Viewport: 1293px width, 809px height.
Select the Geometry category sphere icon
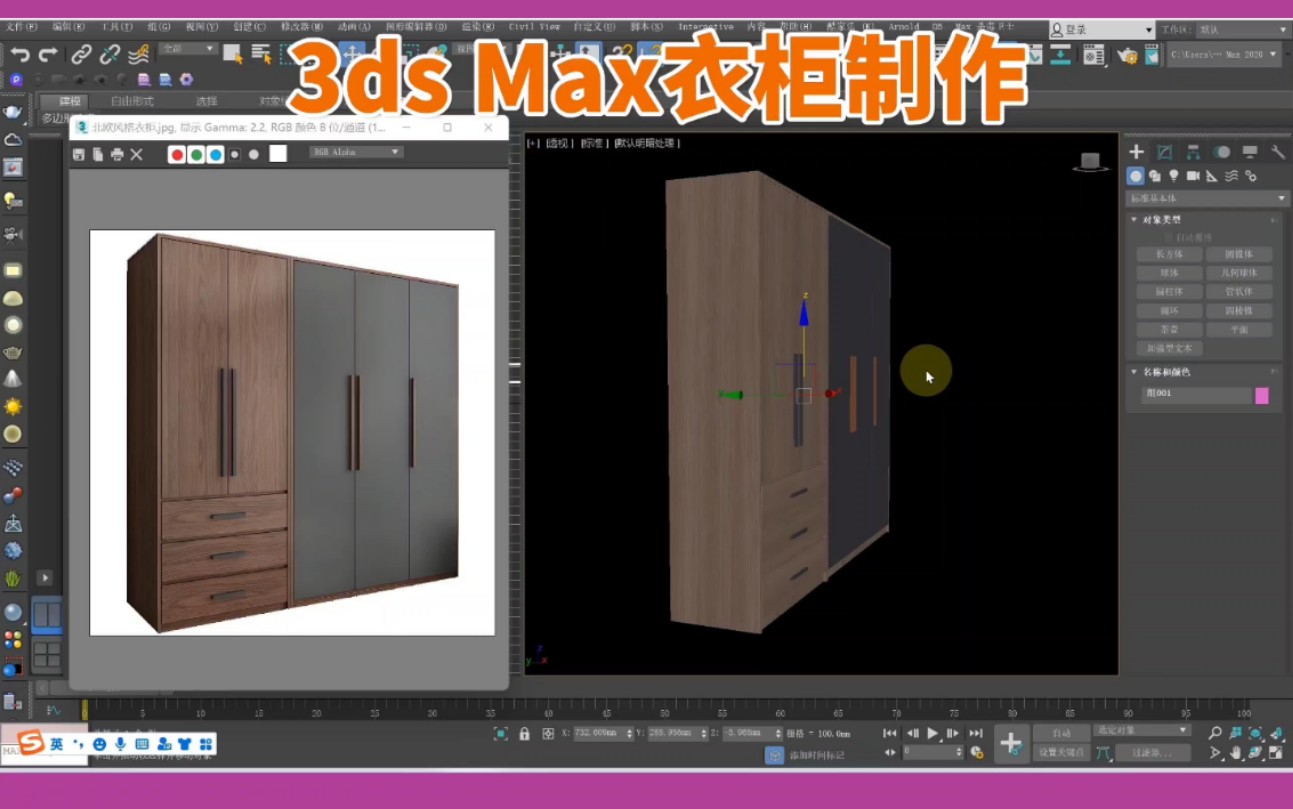(1135, 176)
